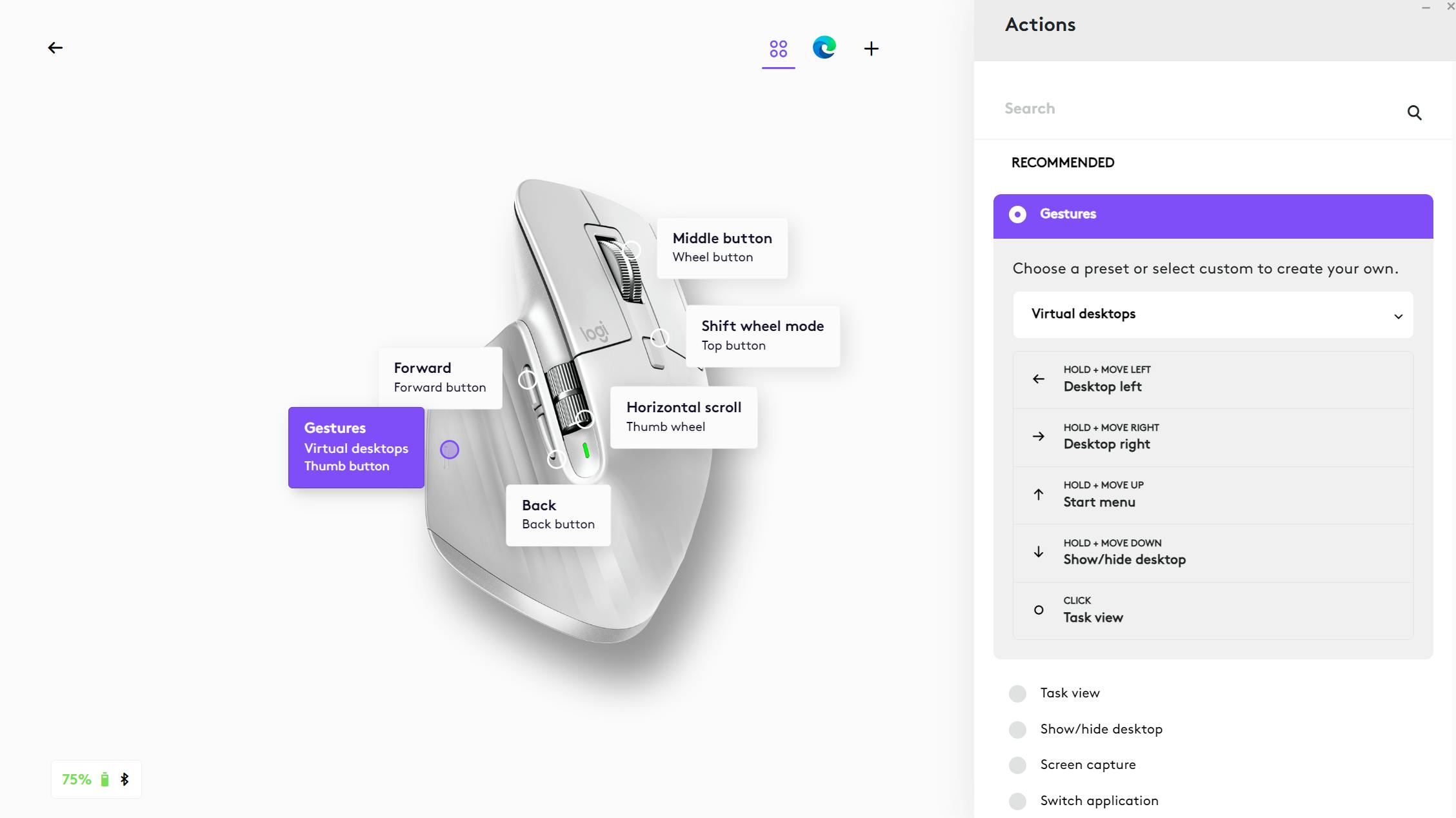This screenshot has width=1456, height=818.
Task: Enable the Screen capture radio option
Action: 1017,765
